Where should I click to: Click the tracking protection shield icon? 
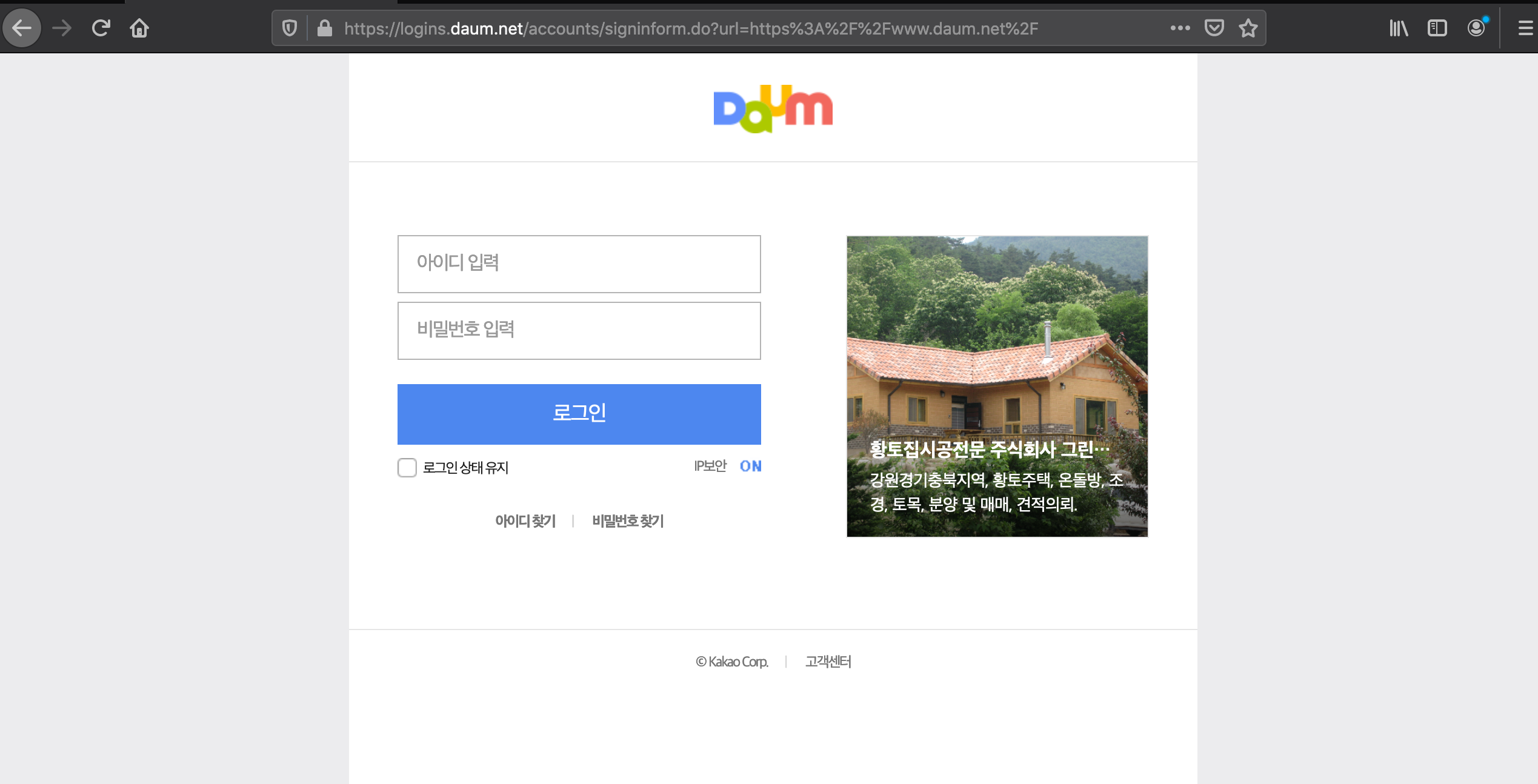coord(289,27)
